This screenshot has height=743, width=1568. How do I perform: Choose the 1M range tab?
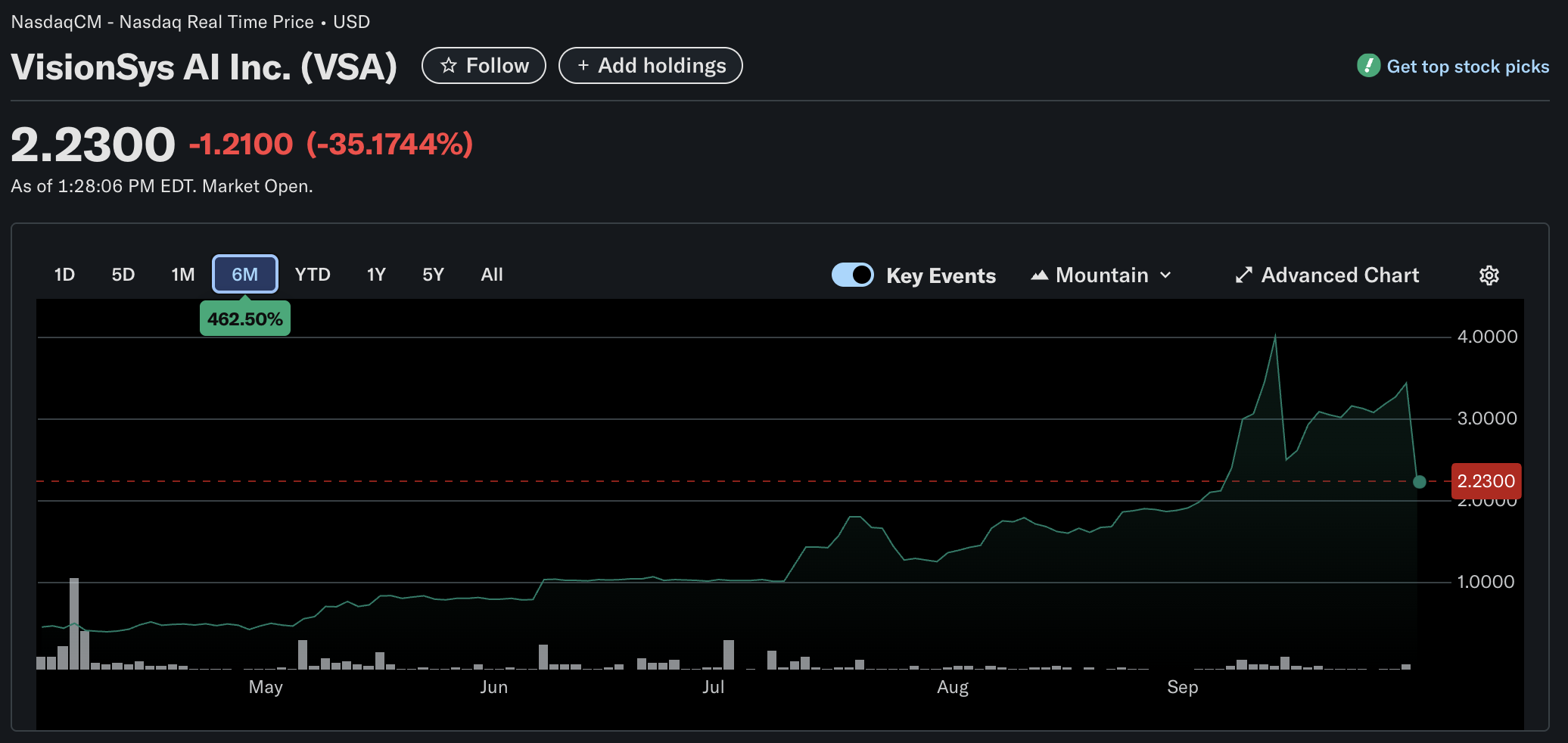(183, 275)
